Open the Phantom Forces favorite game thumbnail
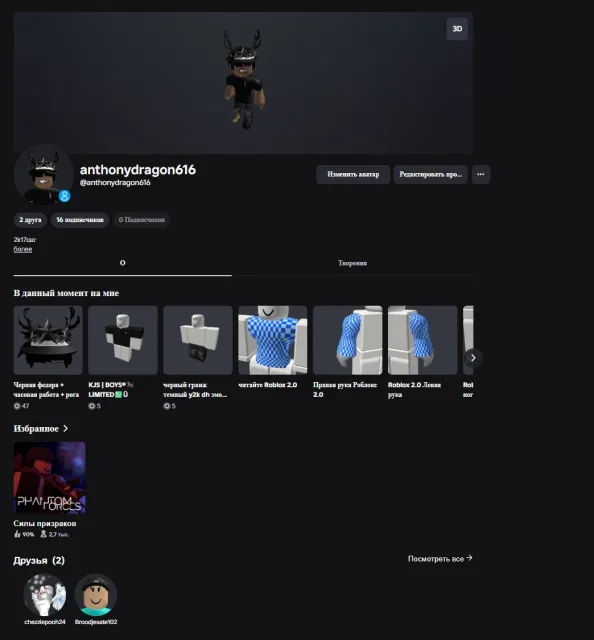Viewport: 594px width, 640px height. [x=49, y=478]
